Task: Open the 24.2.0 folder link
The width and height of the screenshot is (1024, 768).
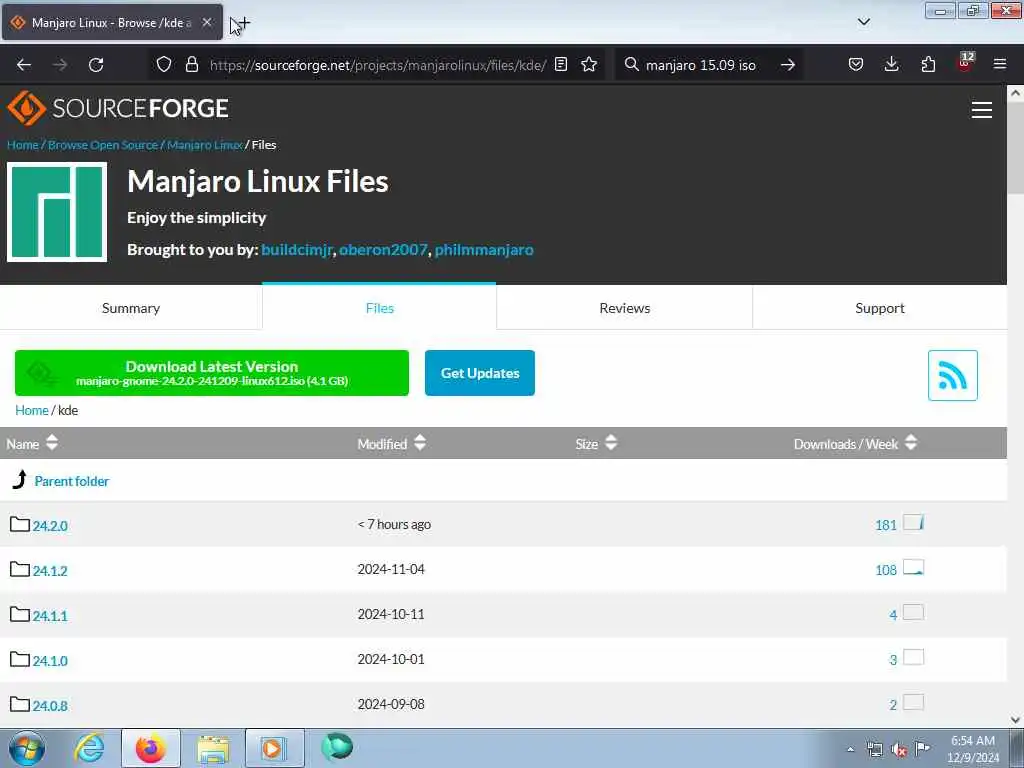Action: (x=50, y=526)
